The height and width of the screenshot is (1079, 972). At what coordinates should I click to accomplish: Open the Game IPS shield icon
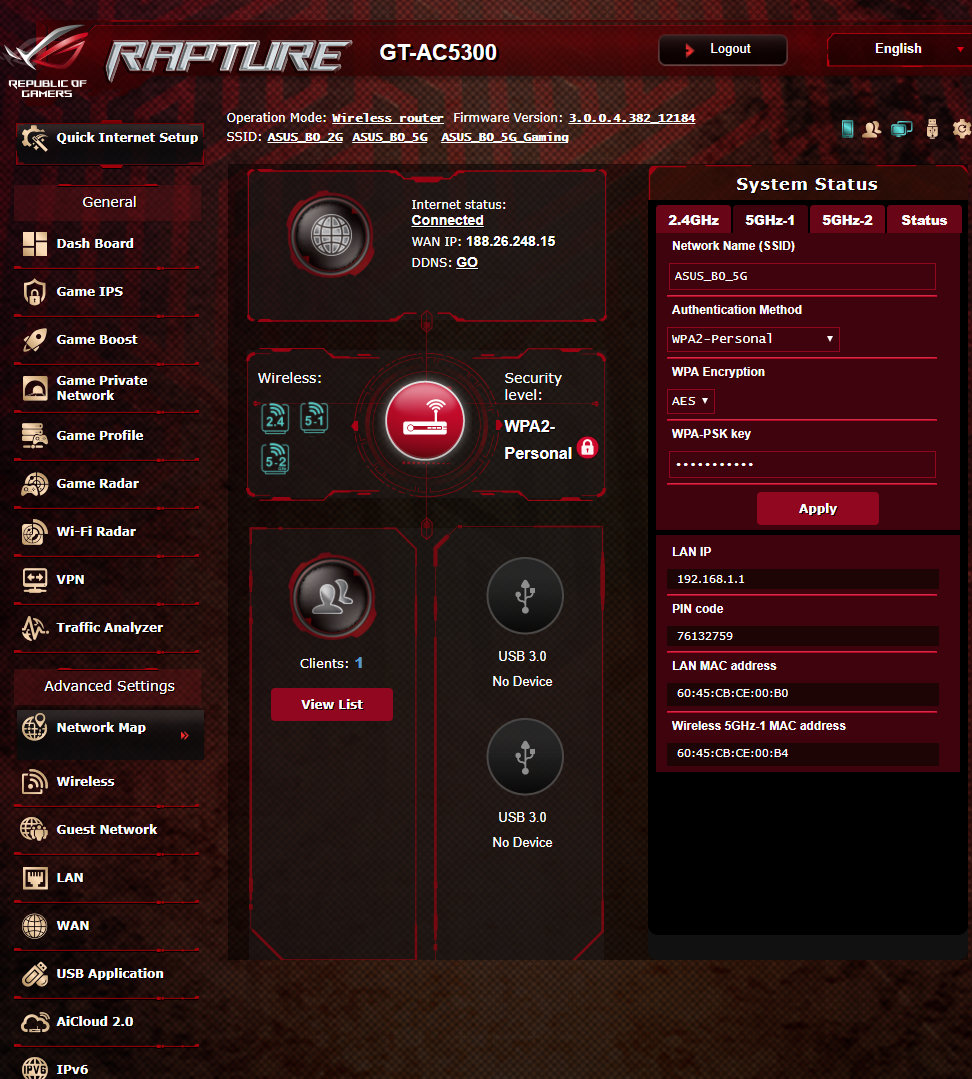(34, 292)
